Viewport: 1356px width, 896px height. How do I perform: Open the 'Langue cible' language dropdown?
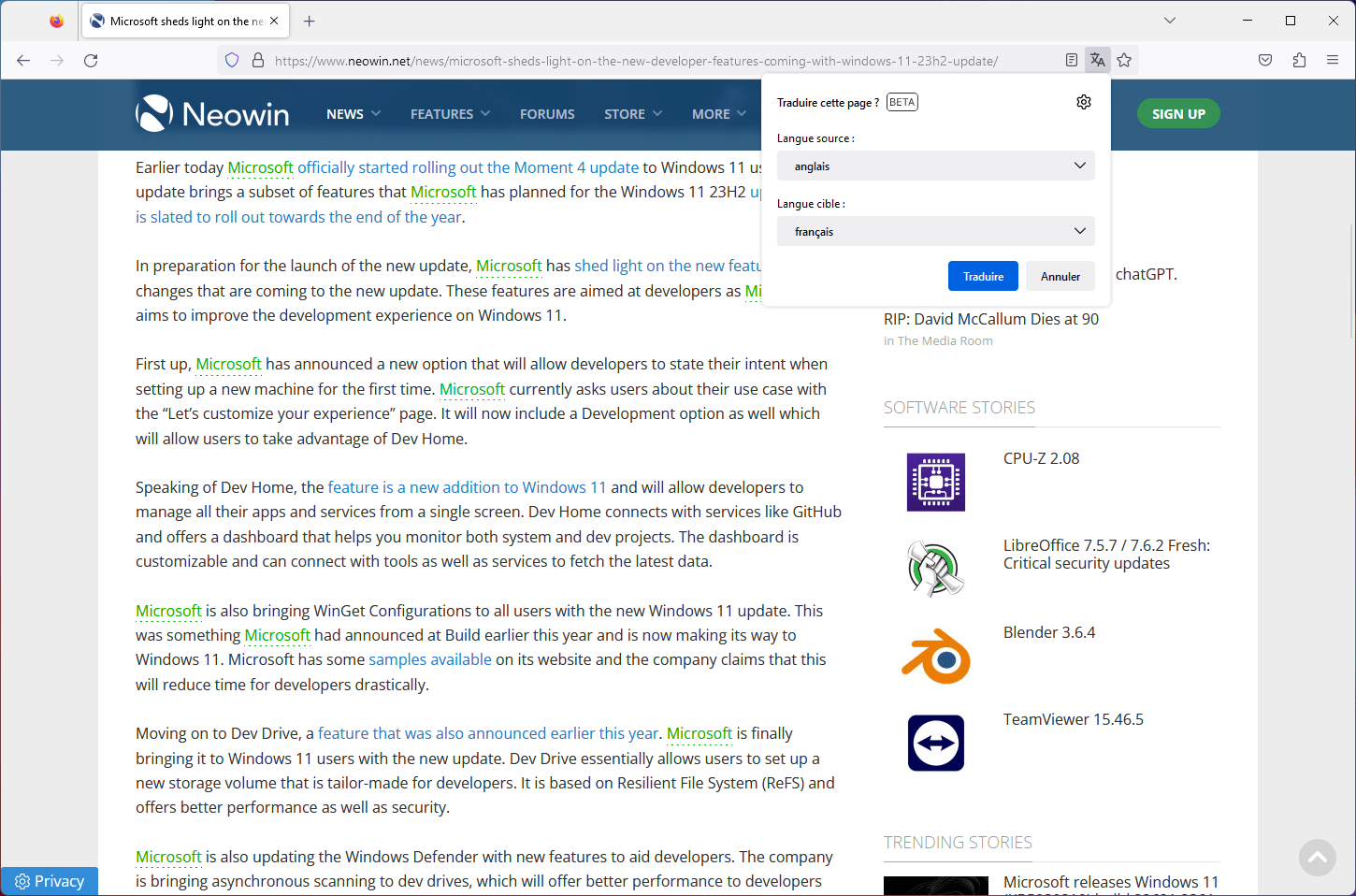pyautogui.click(x=935, y=231)
